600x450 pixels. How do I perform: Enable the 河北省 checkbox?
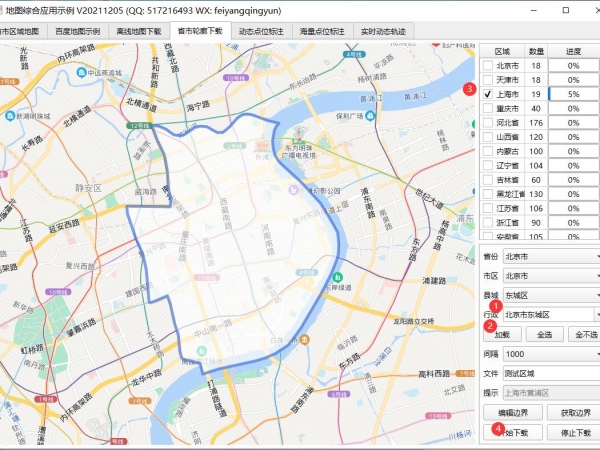[x=487, y=123]
